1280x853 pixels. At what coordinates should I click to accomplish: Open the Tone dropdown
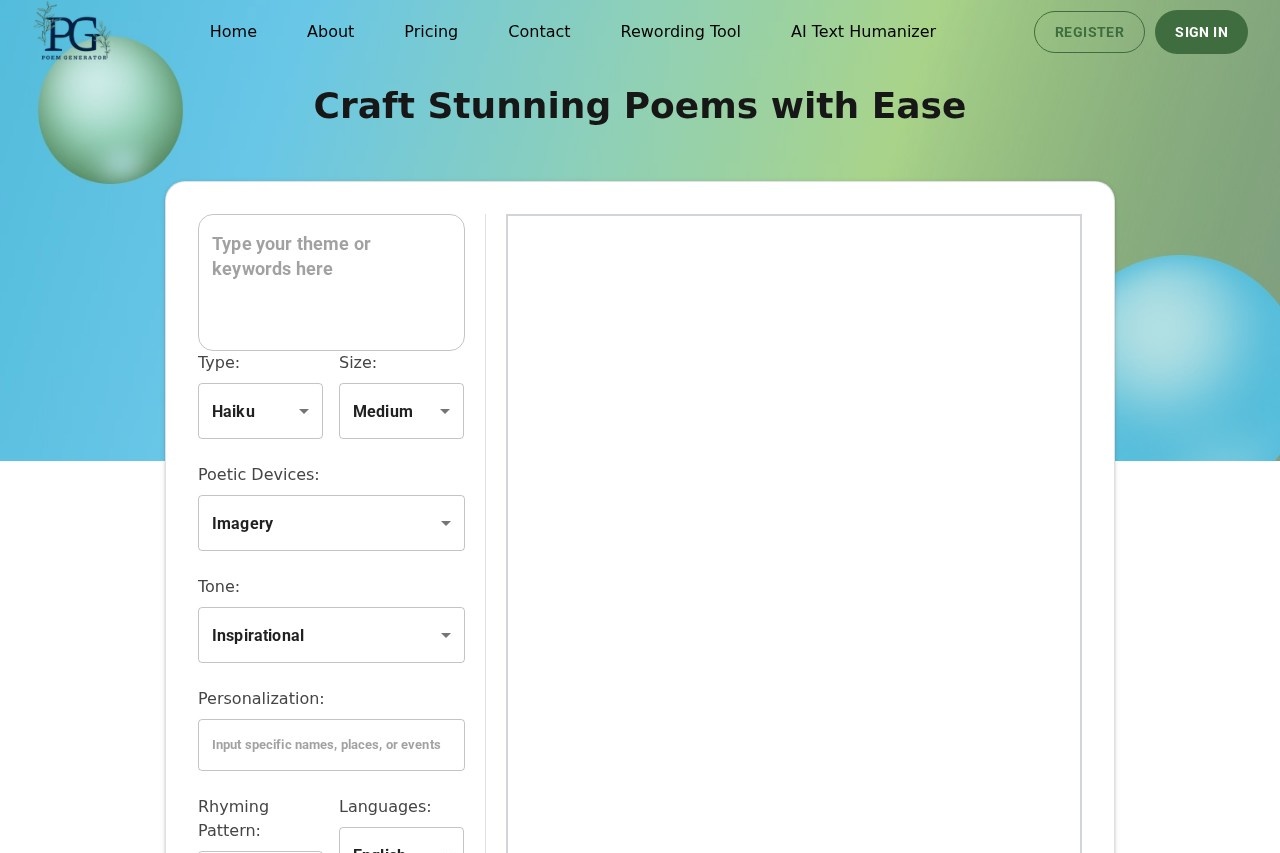[331, 635]
